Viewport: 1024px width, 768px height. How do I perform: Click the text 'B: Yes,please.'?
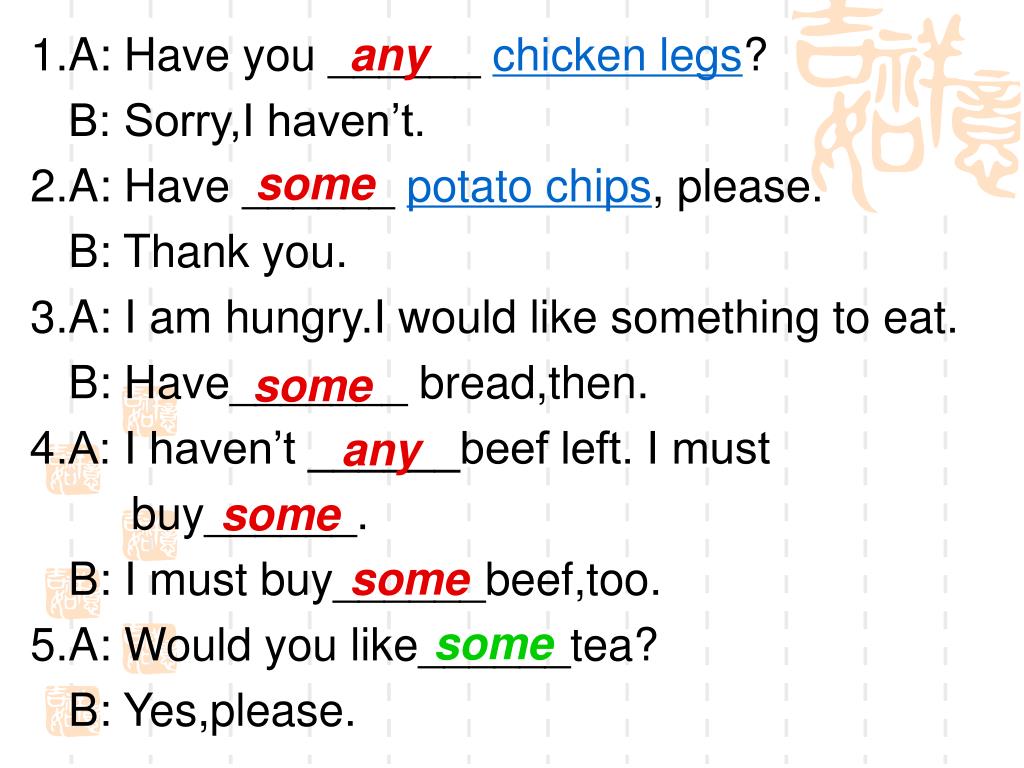click(x=212, y=712)
